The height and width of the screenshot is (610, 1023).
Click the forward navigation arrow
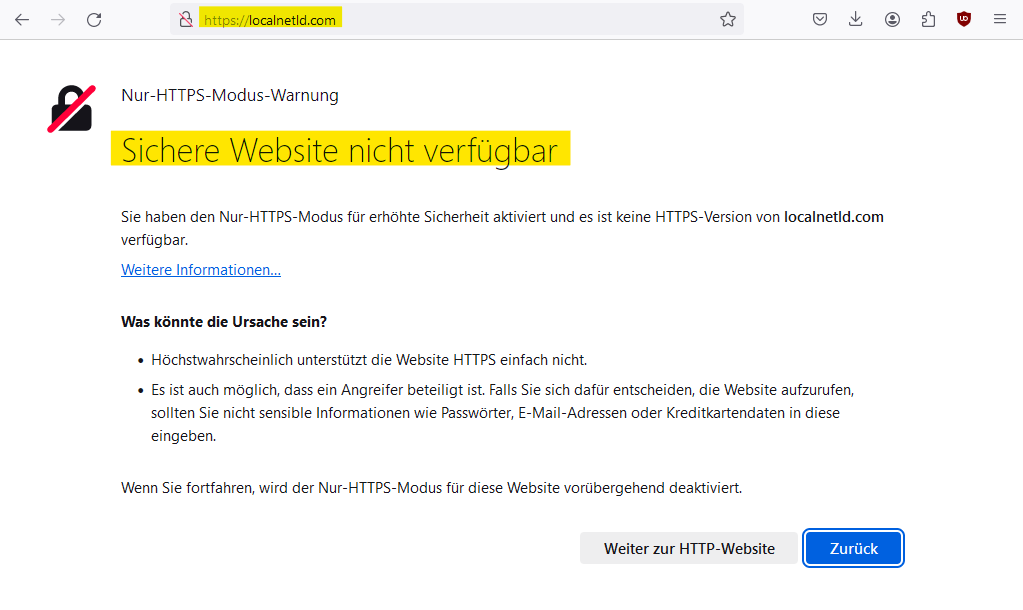[58, 19]
